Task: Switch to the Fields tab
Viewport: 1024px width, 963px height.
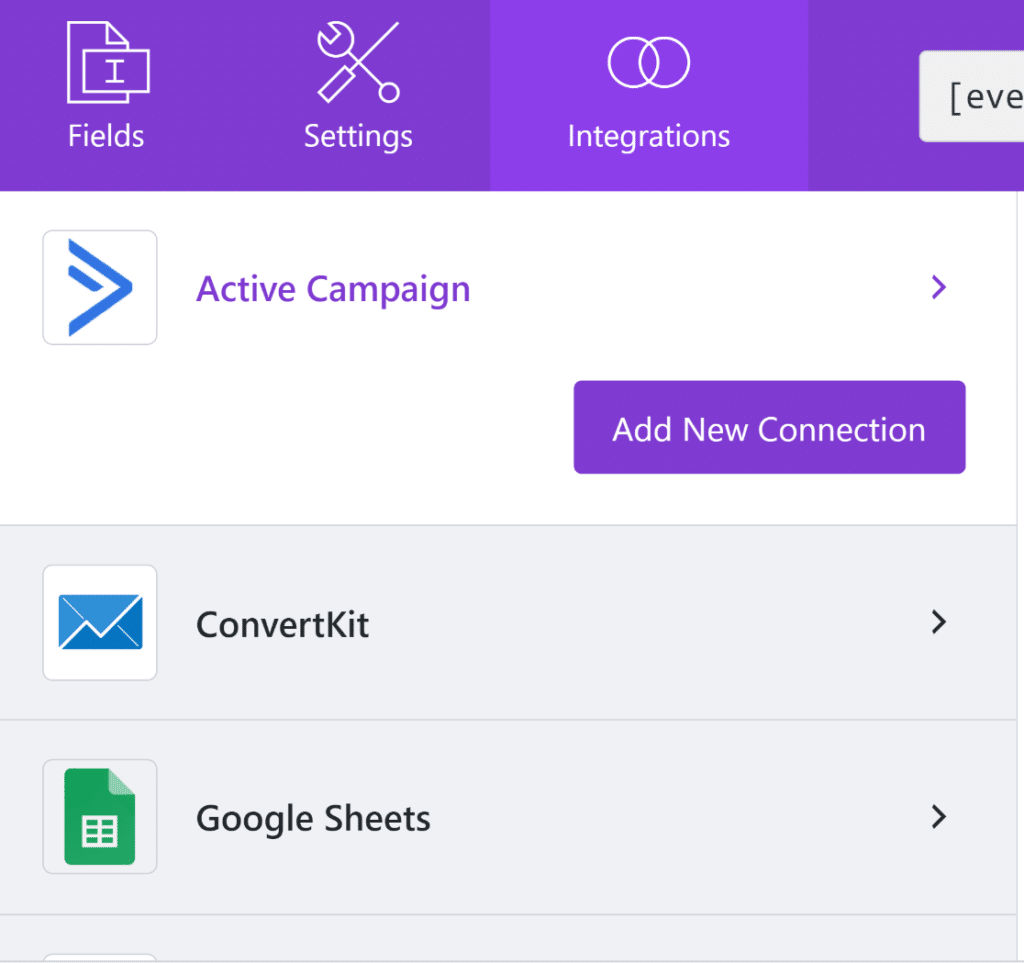Action: tap(106, 95)
